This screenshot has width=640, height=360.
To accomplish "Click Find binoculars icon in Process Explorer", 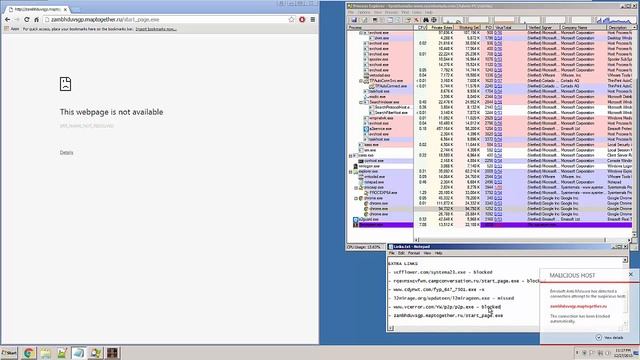I will (426, 20).
